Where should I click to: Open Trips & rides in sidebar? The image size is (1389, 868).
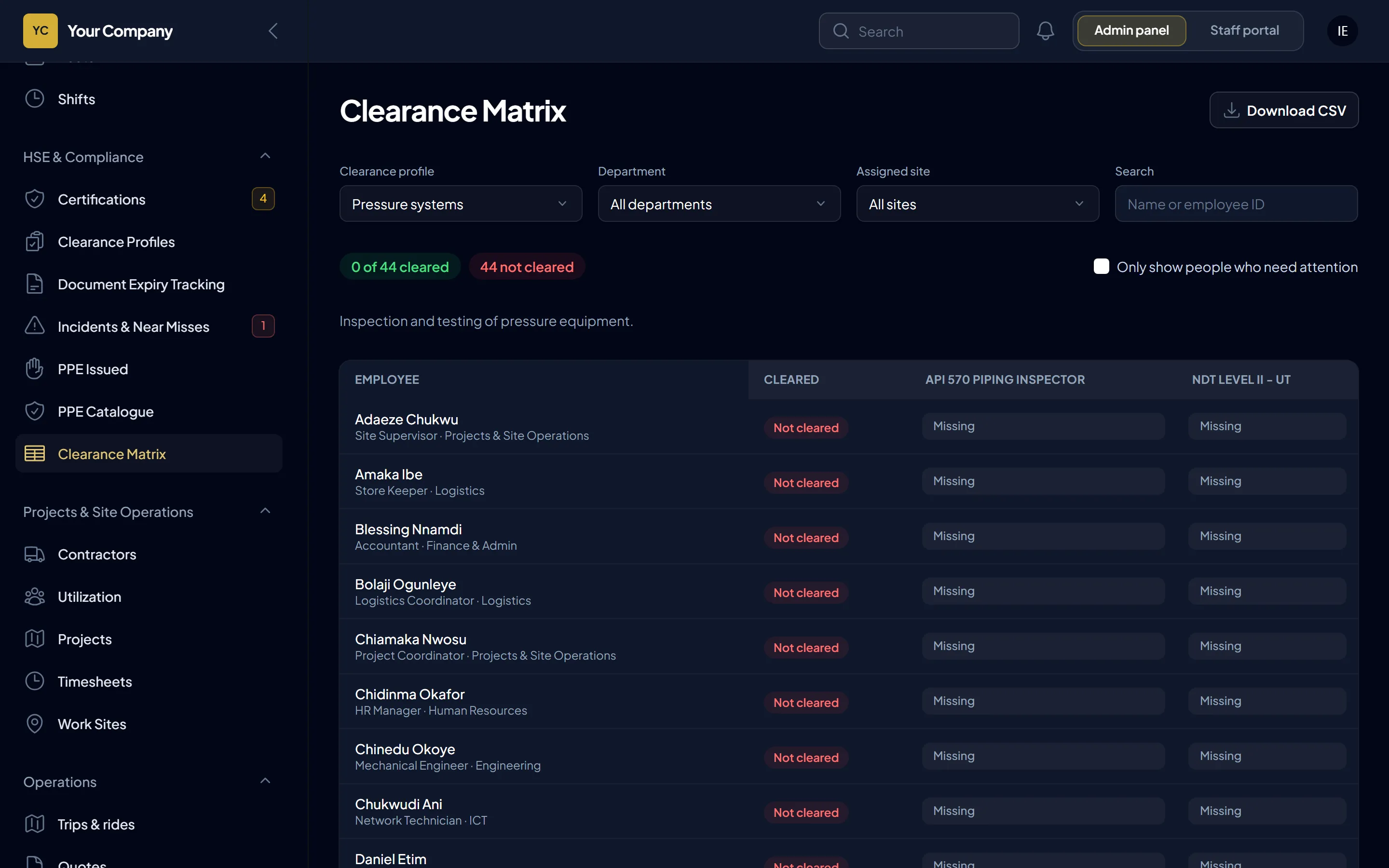[149, 824]
